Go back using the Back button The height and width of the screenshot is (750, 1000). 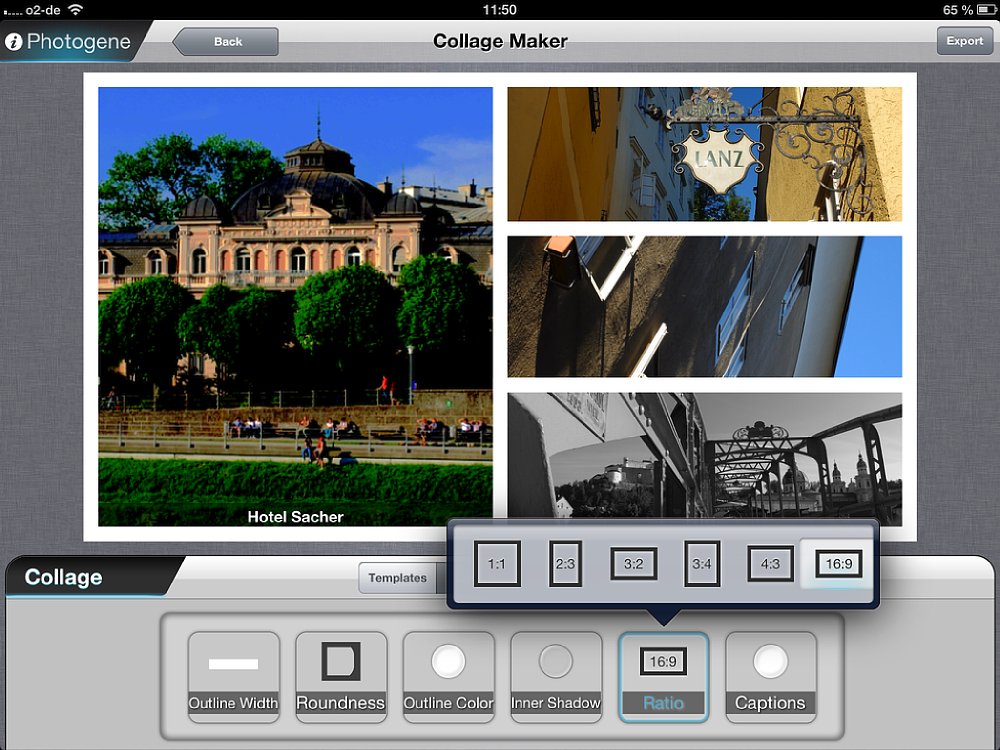coord(226,42)
